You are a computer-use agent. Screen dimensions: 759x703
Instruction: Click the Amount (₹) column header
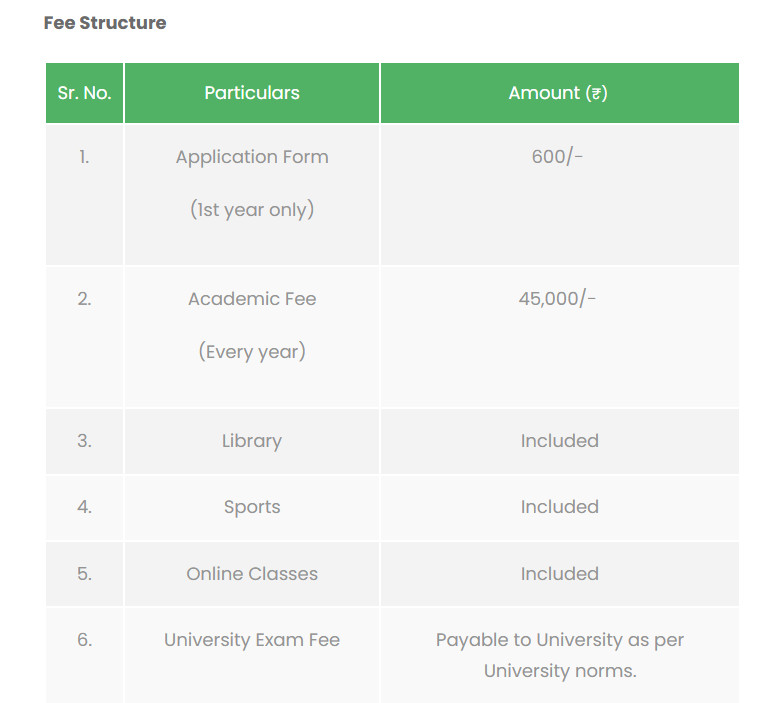tap(558, 93)
